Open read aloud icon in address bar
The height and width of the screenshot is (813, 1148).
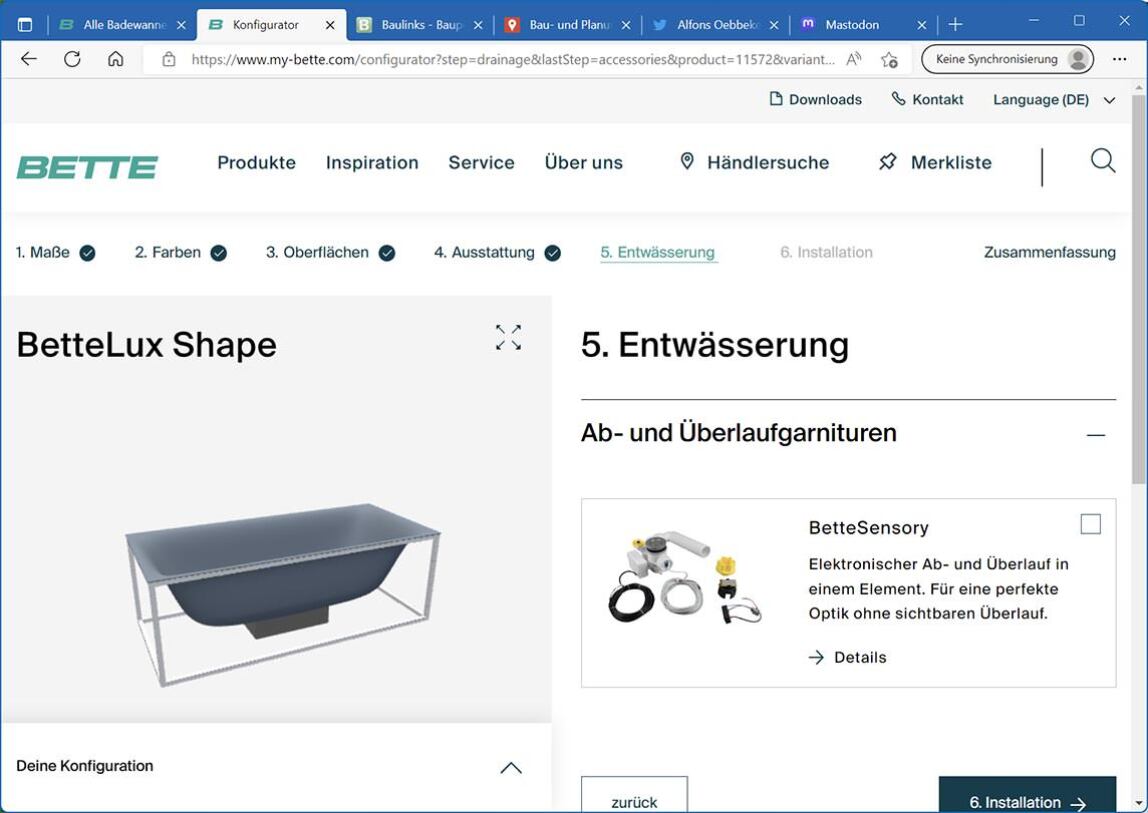point(853,59)
